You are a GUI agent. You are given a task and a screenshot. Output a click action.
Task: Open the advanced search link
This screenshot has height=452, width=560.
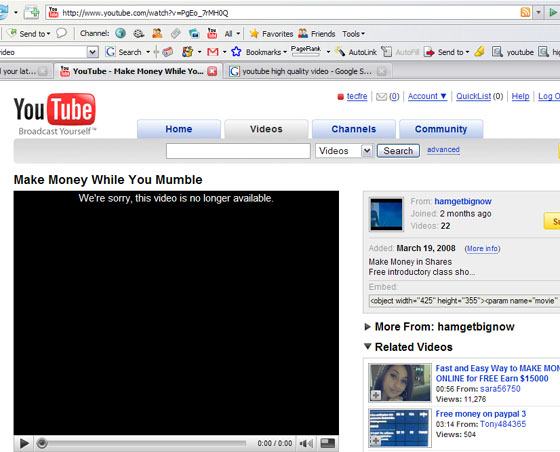pyautogui.click(x=443, y=150)
